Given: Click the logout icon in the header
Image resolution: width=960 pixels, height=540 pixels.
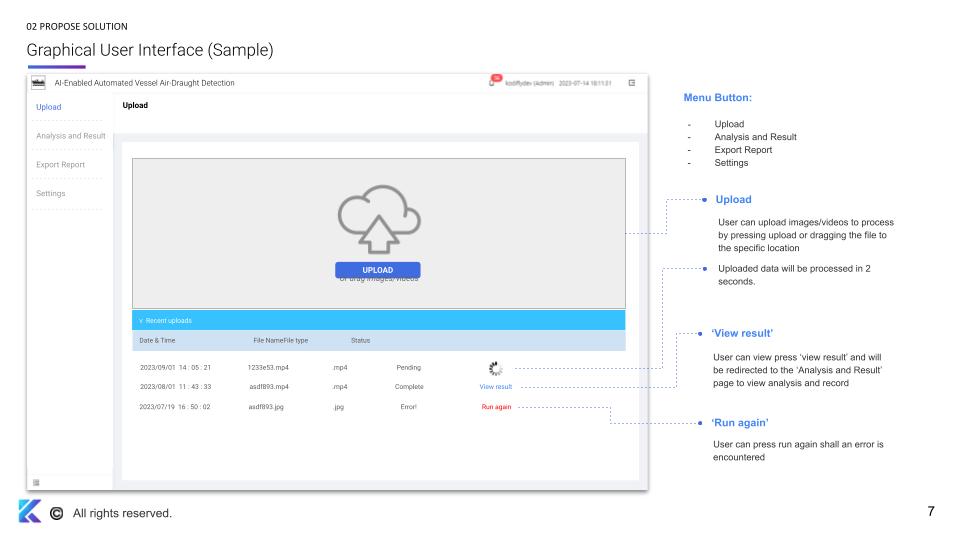Looking at the screenshot, I should [x=631, y=83].
